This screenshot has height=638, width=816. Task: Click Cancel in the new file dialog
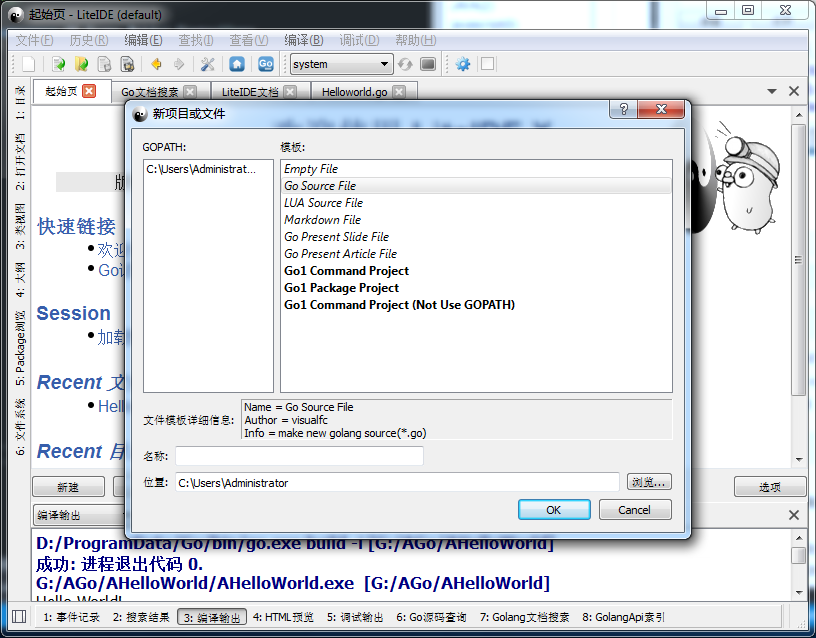click(x=635, y=509)
